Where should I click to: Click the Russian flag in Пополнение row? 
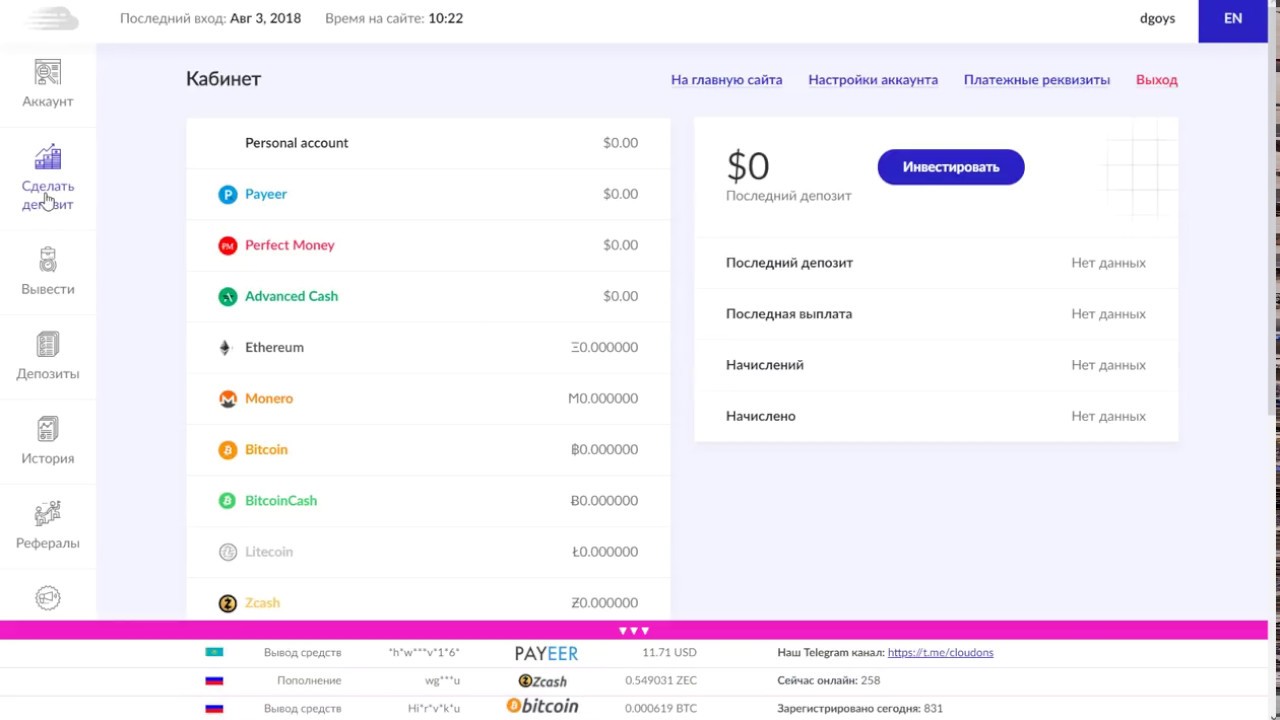214,680
